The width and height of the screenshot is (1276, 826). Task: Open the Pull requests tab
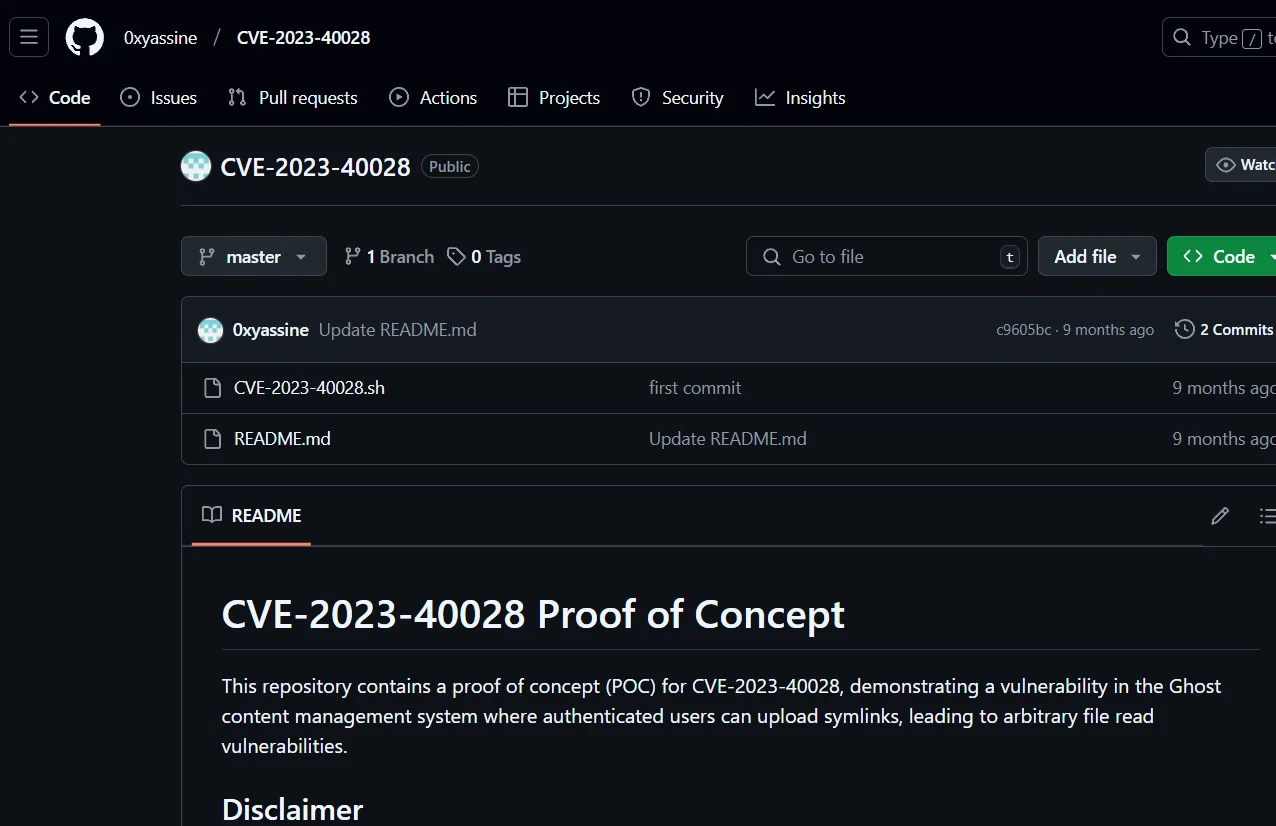[x=293, y=98]
